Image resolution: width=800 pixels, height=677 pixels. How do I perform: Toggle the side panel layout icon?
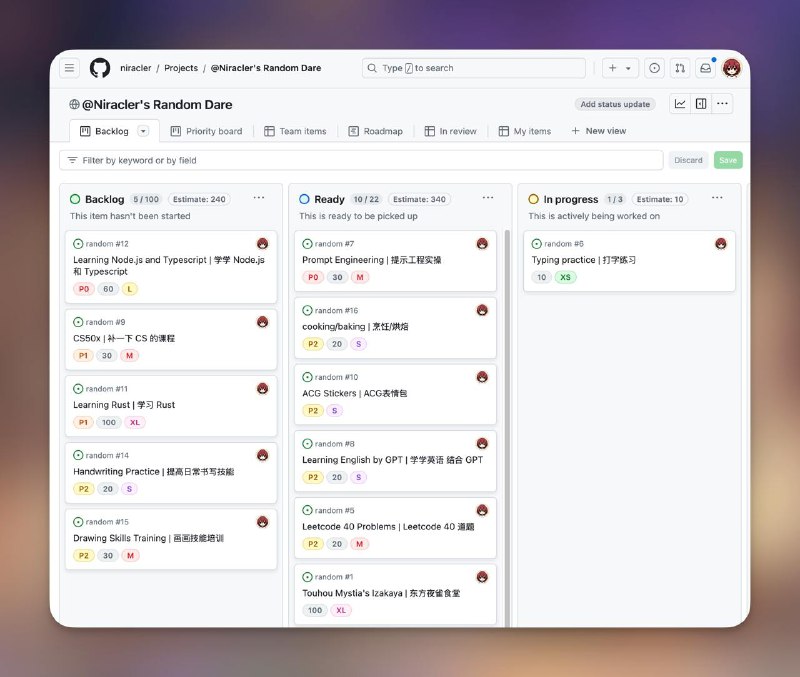(699, 104)
